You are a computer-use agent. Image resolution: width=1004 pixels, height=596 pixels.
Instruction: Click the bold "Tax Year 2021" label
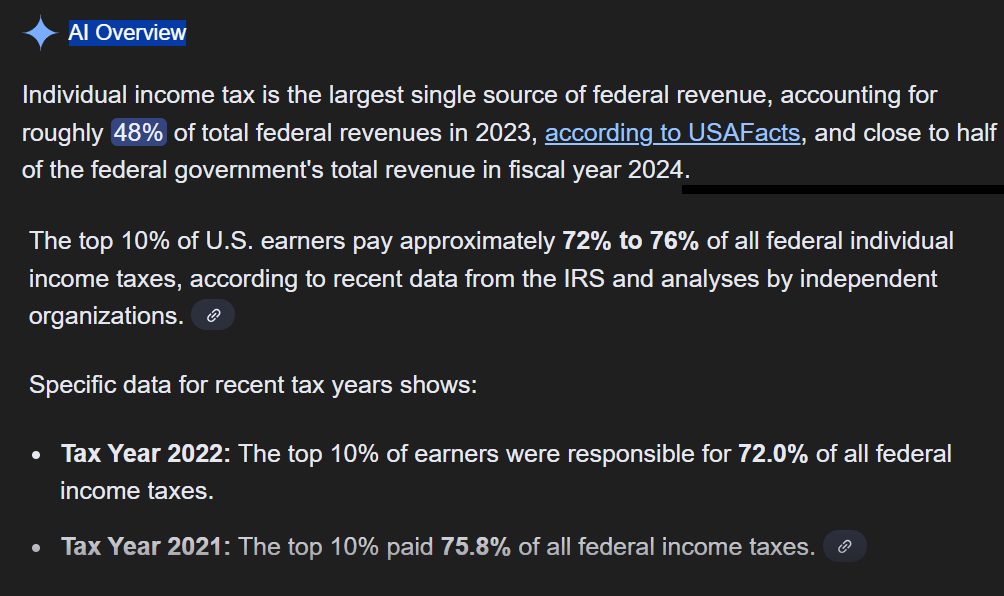click(x=145, y=546)
